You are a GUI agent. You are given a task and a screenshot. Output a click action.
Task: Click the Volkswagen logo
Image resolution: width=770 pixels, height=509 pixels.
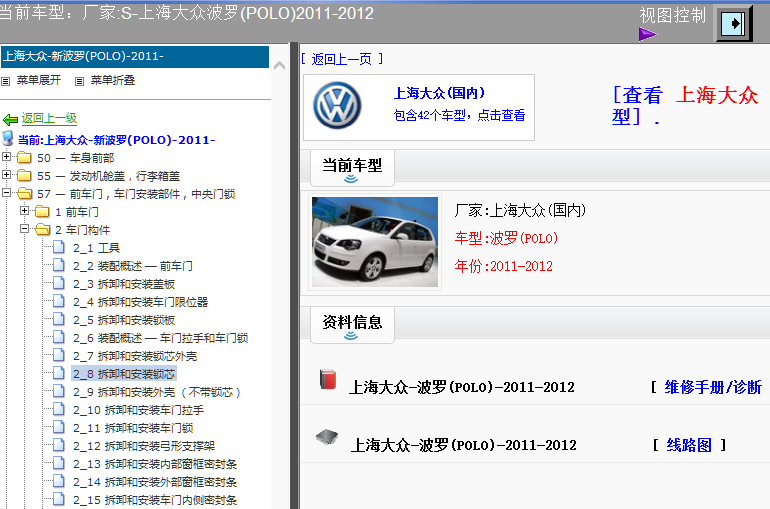[337, 106]
